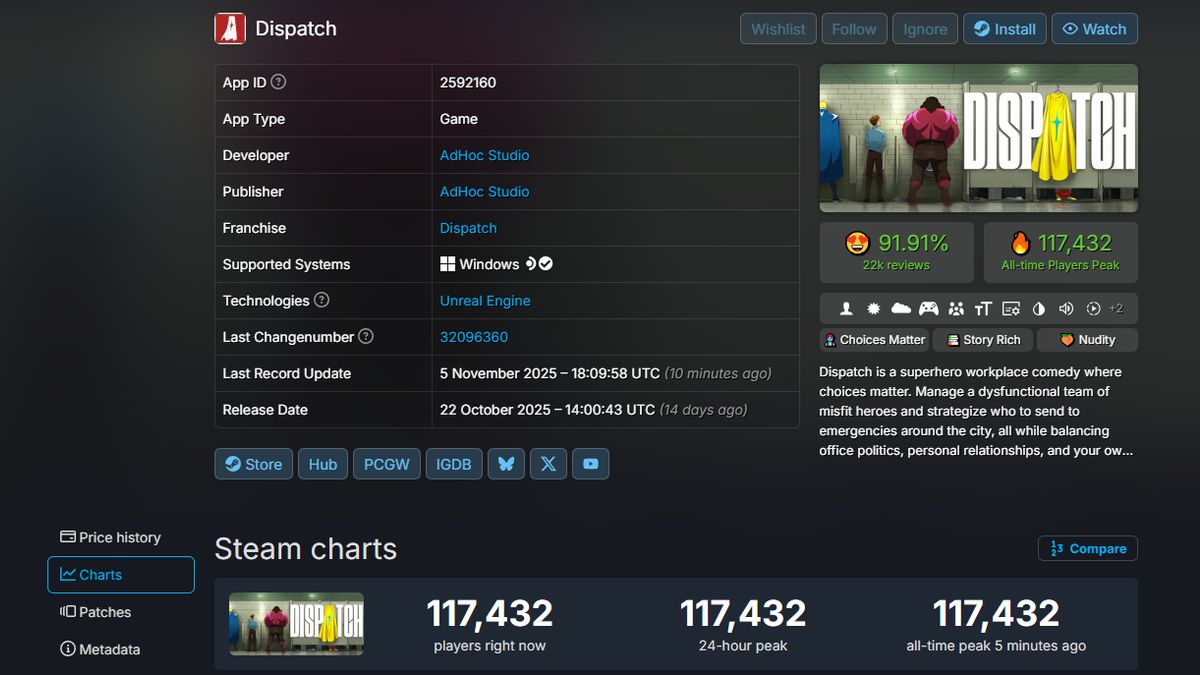Image resolution: width=1200 pixels, height=675 pixels.
Task: Click the Compare button
Action: 1088,548
